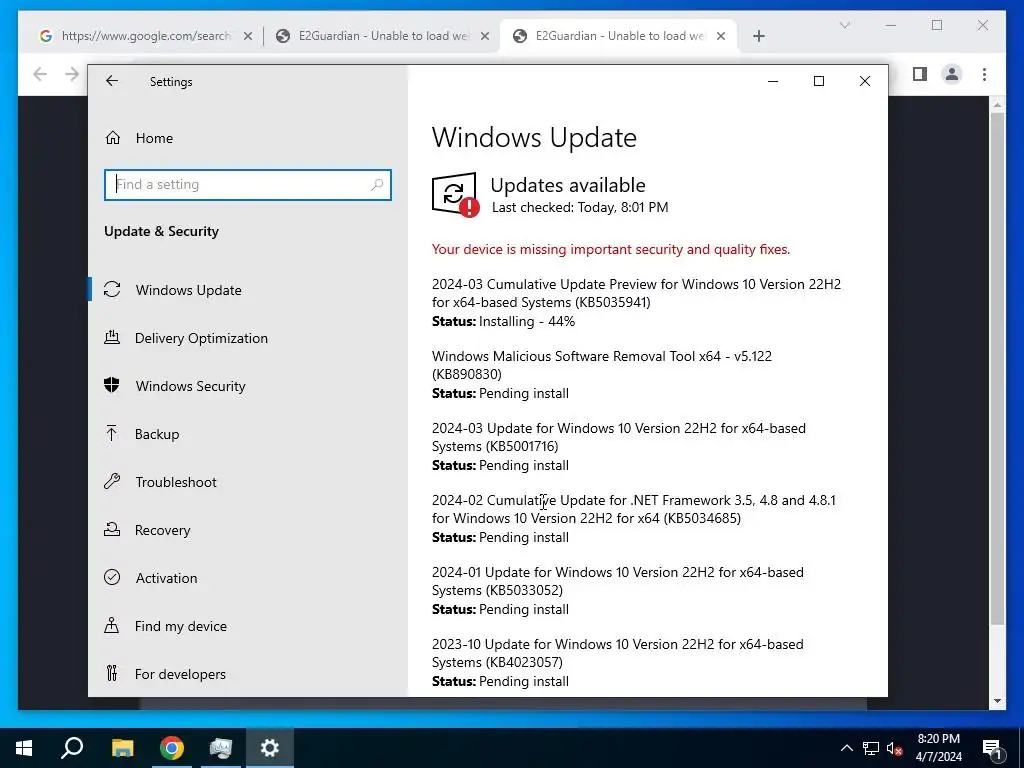
Task: Open Chrome's three-dot menu
Action: point(984,74)
